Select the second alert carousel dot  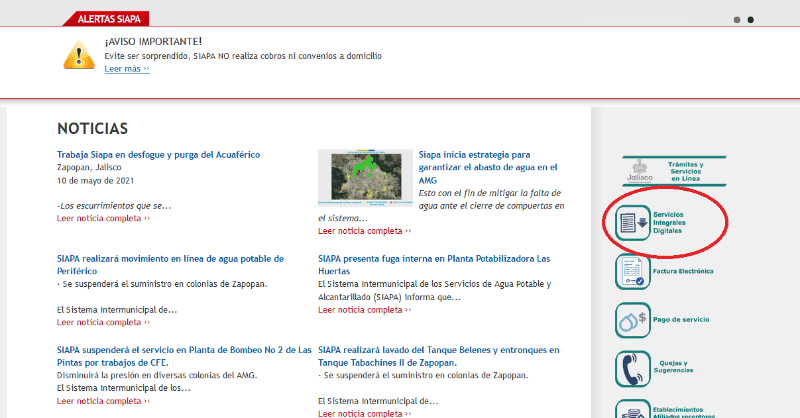[x=751, y=19]
